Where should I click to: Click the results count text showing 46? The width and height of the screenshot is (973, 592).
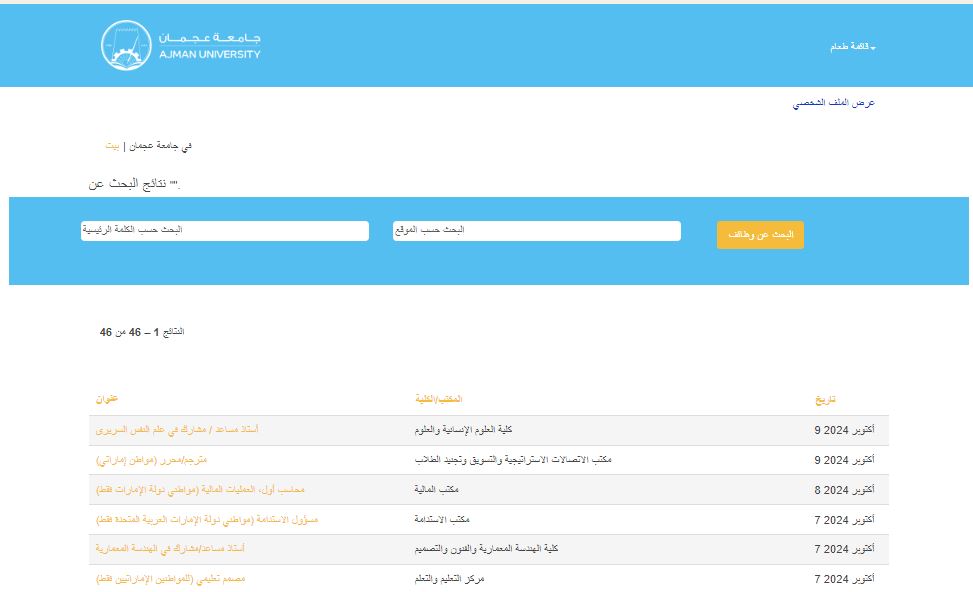click(x=142, y=331)
